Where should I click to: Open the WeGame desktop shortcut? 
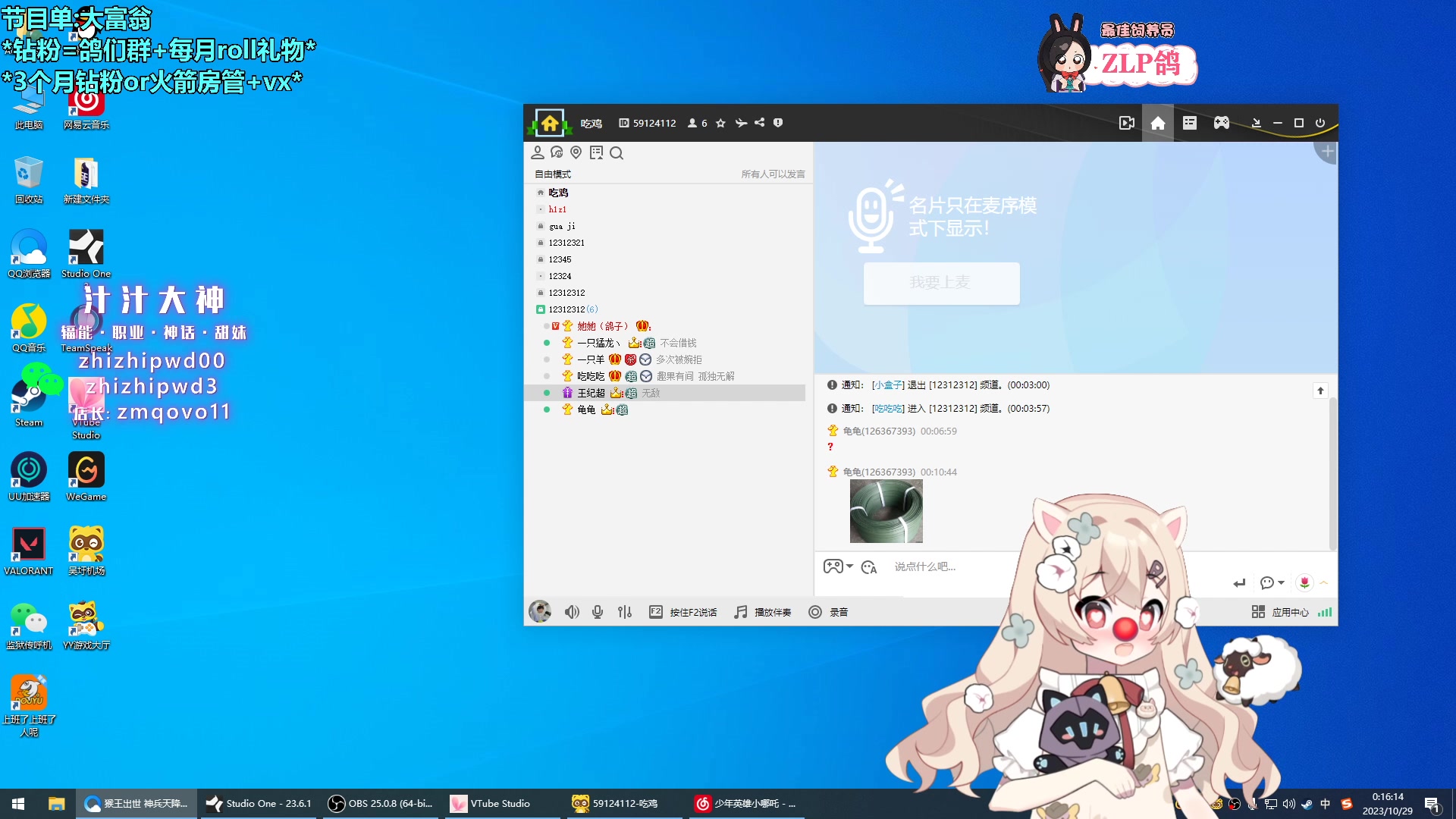pyautogui.click(x=86, y=476)
